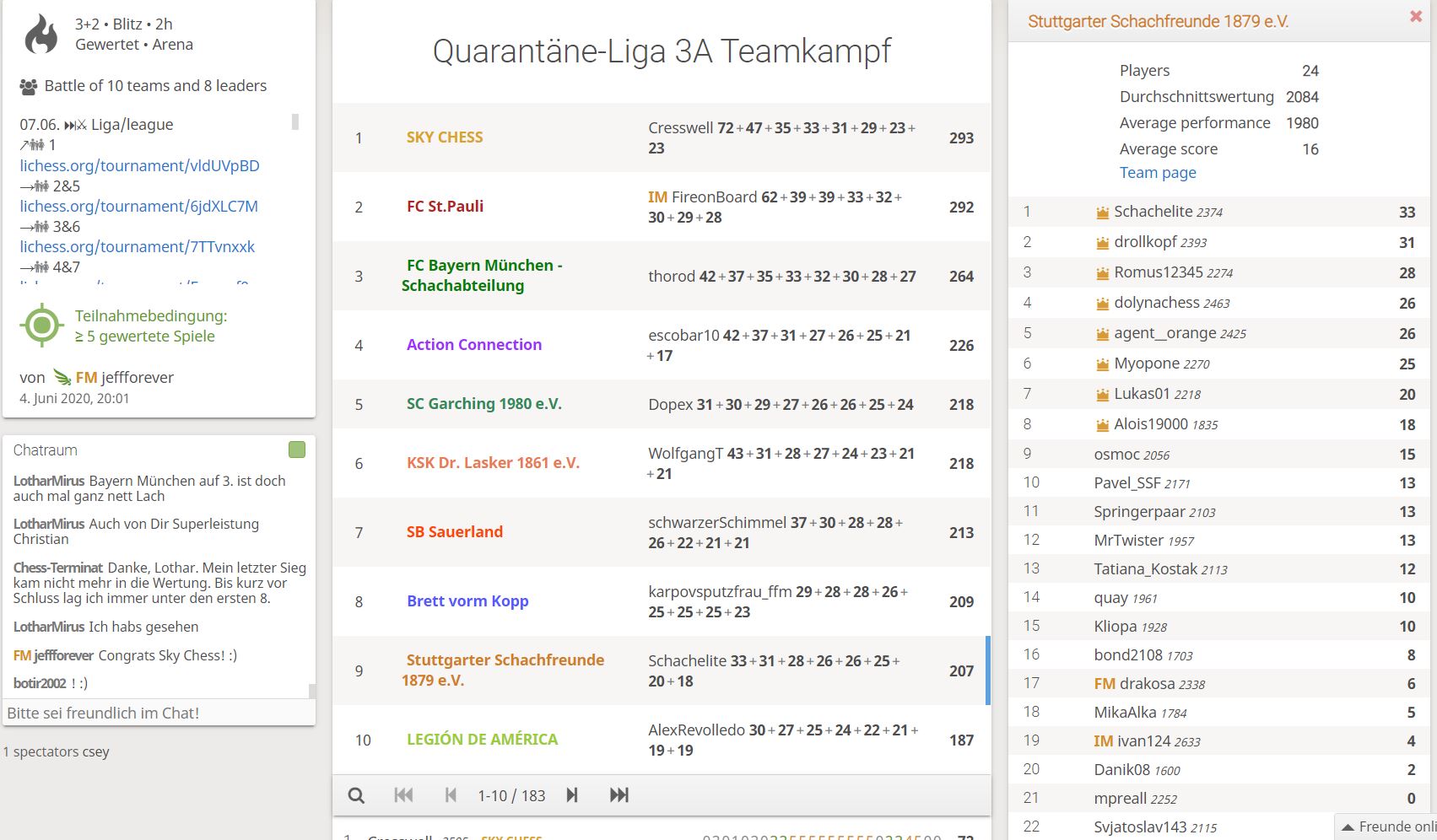The height and width of the screenshot is (840, 1437).
Task: Select Action Connection team
Action: [474, 345]
